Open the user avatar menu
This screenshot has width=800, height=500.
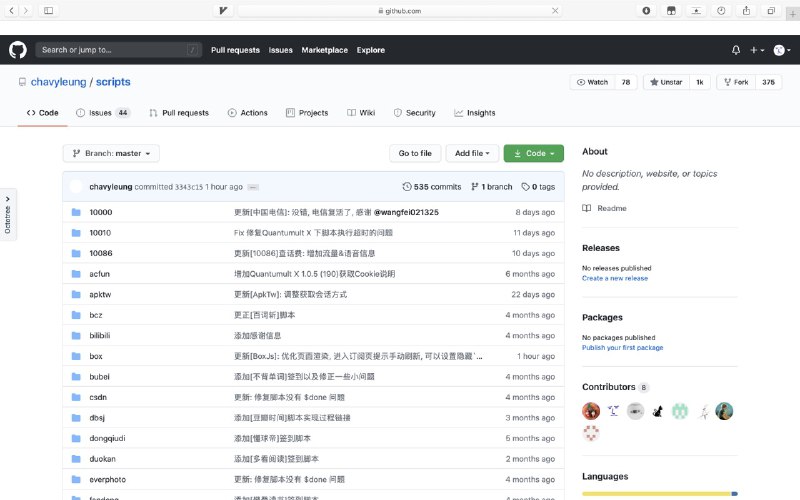click(x=782, y=50)
